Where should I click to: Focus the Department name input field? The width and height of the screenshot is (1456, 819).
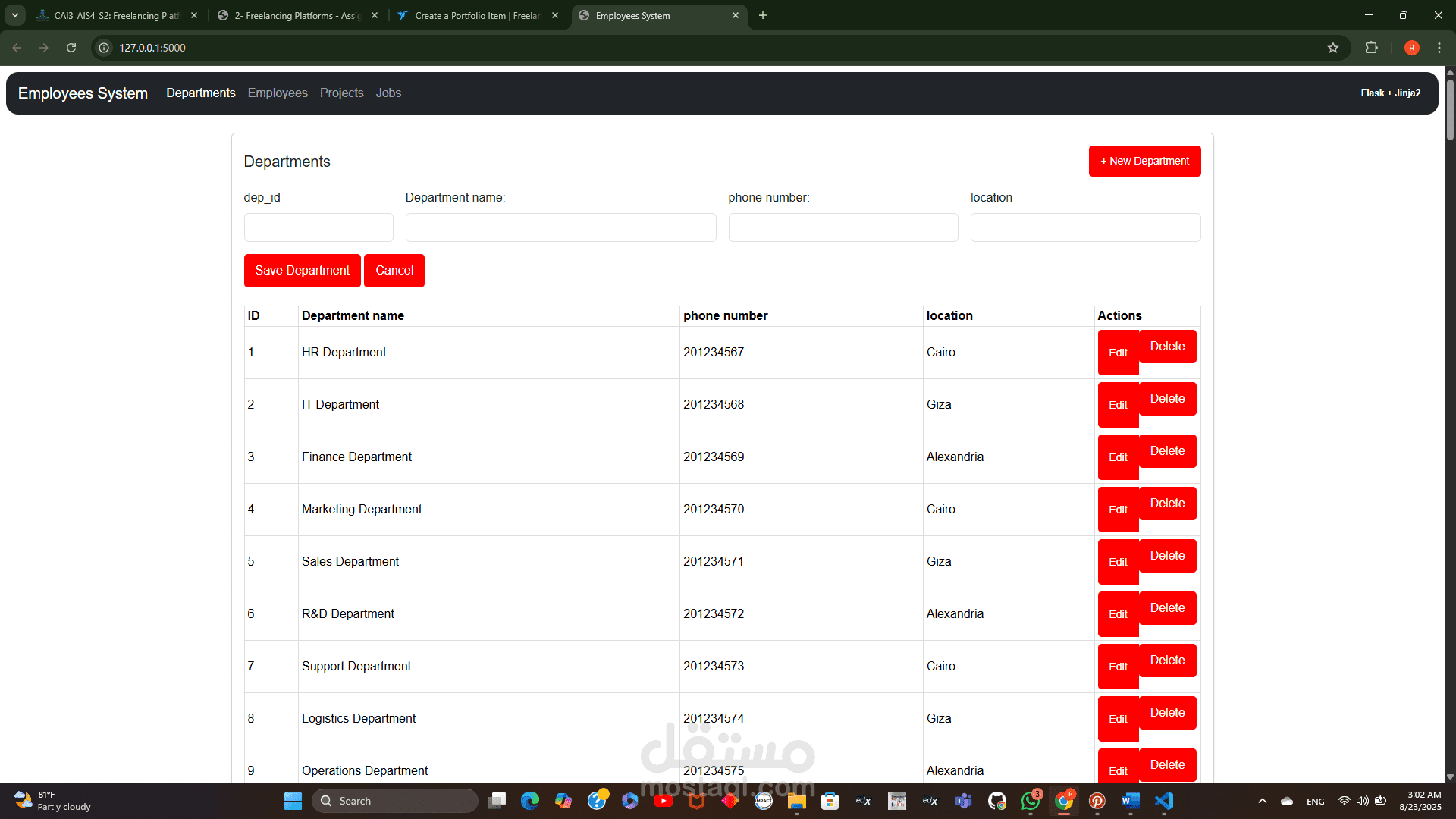tap(560, 227)
